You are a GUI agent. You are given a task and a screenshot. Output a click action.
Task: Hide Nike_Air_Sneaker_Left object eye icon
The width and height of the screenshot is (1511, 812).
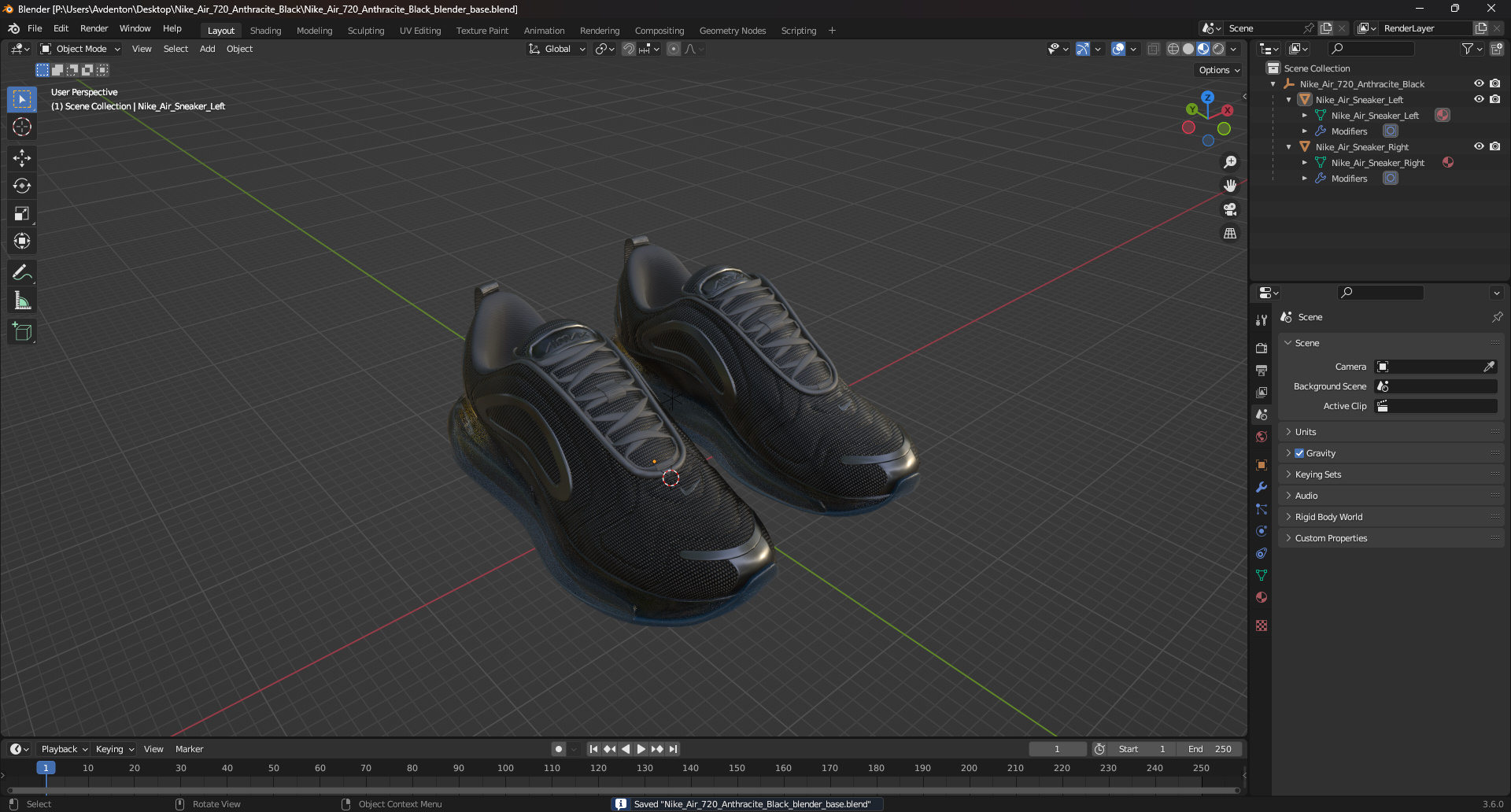point(1479,99)
